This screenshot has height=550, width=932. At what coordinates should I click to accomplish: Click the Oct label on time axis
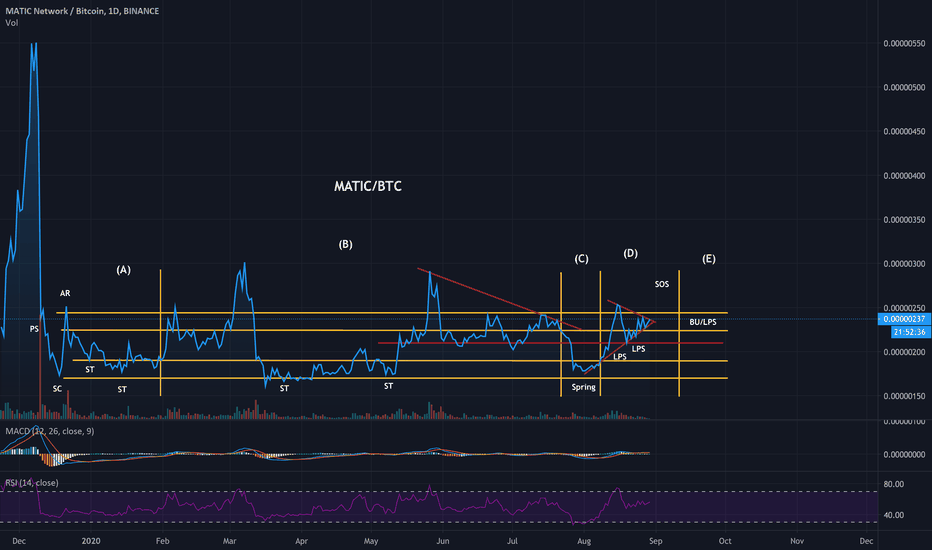tap(725, 541)
